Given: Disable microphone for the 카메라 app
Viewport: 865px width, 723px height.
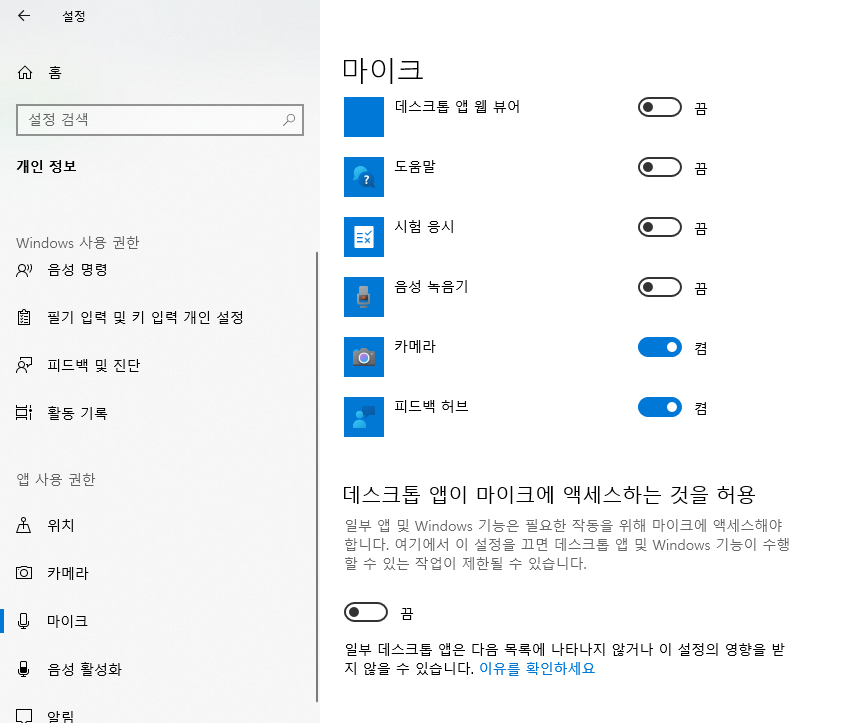Looking at the screenshot, I should (660, 347).
